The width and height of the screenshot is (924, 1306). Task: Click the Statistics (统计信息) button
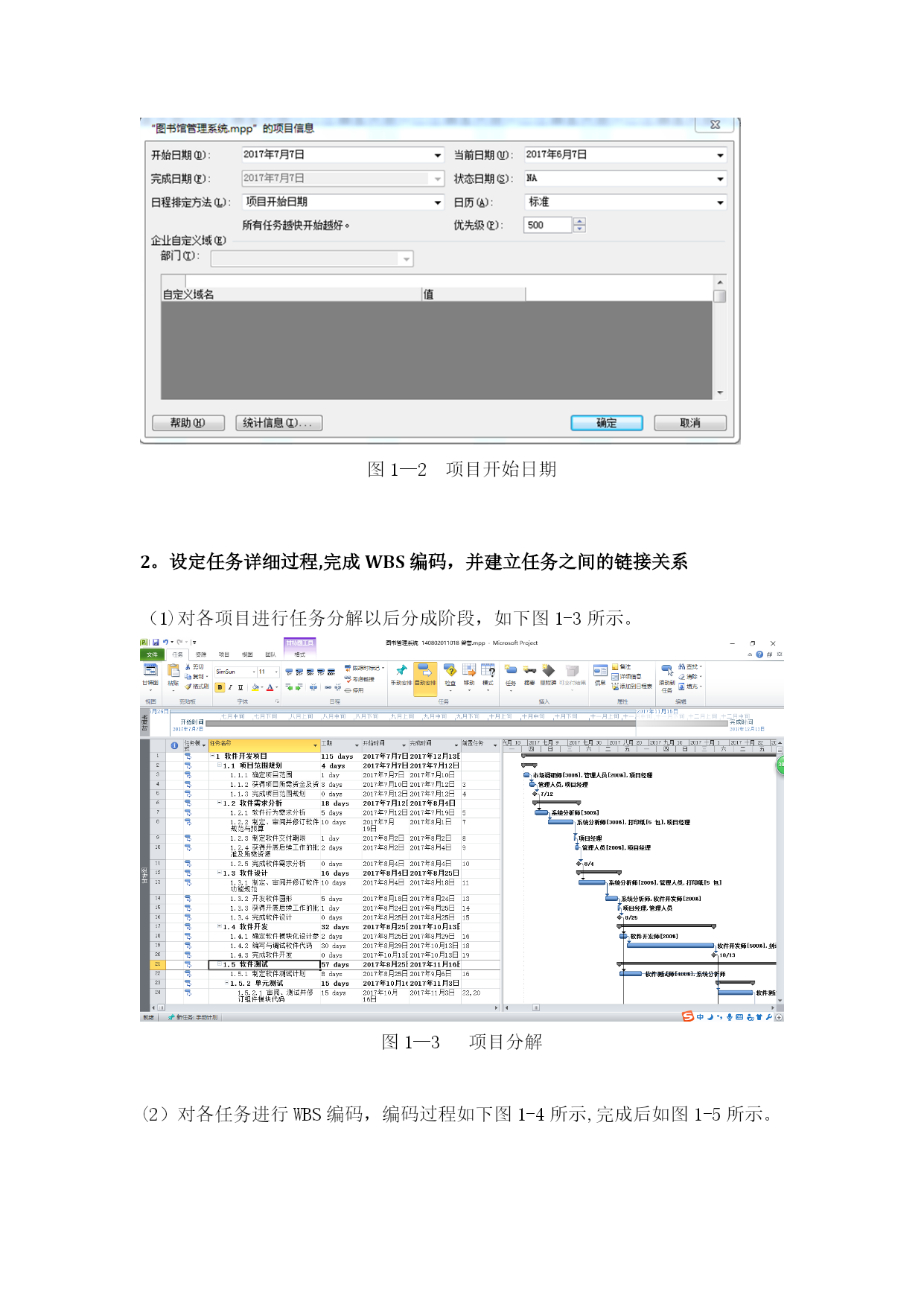pyautogui.click(x=279, y=423)
